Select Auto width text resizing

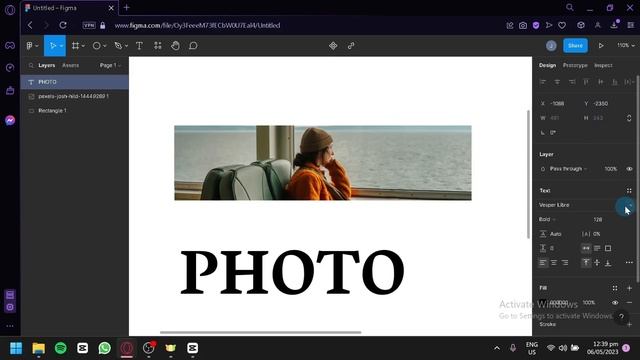pyautogui.click(x=586, y=248)
